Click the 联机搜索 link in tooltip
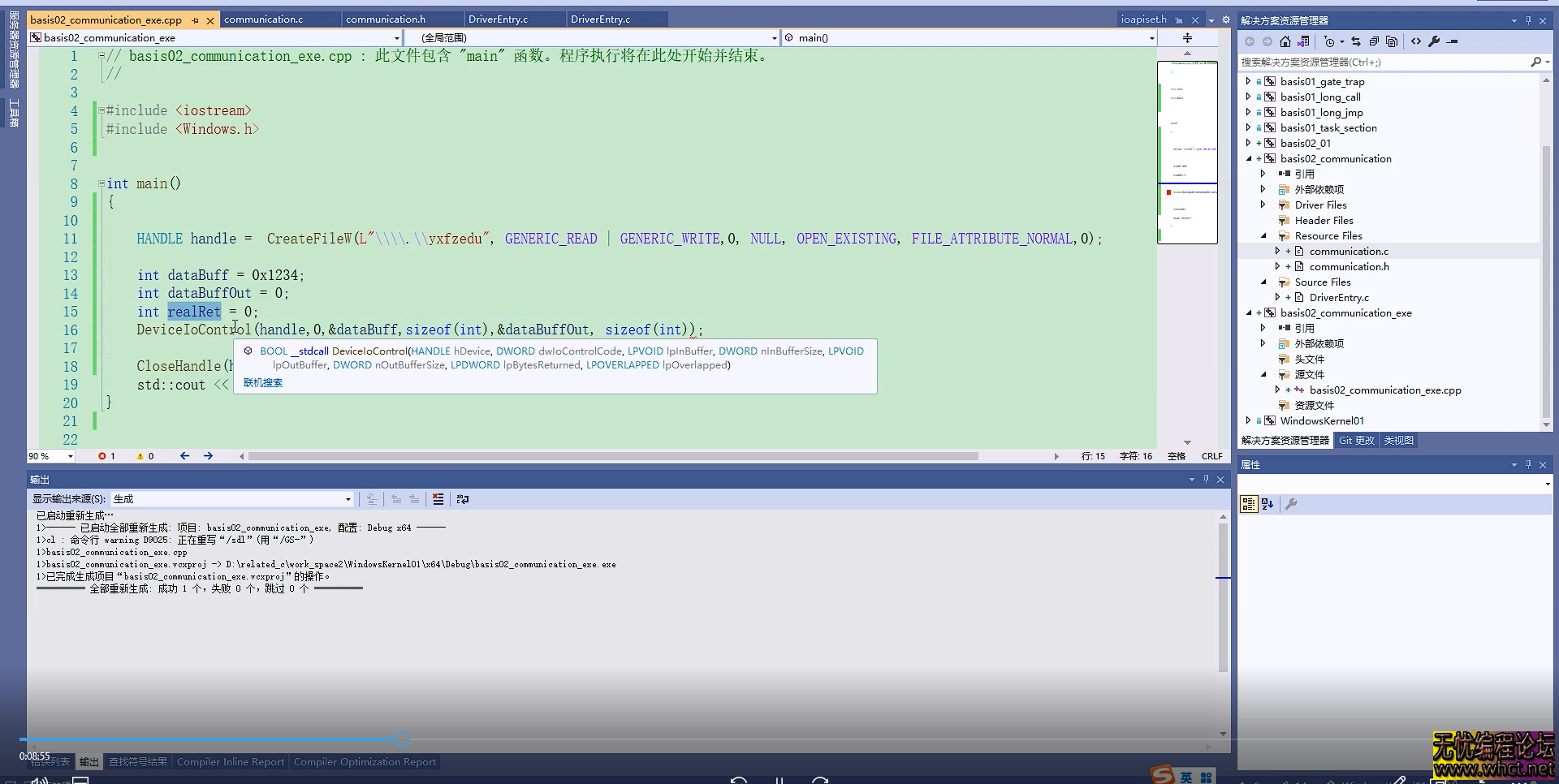1559x784 pixels. coord(263,382)
